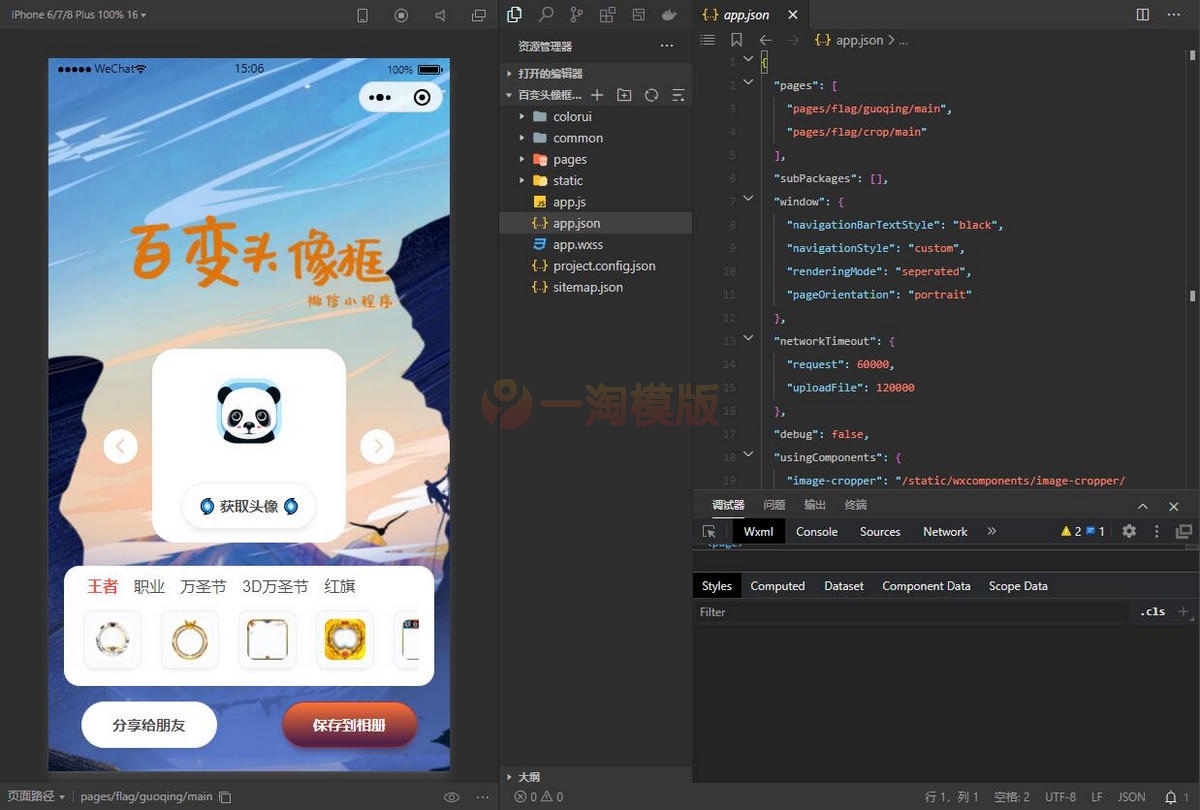Open the iPhone 6/7/8 Plus device dropdown
Screen dimensions: 1200x810
pyautogui.click(x=78, y=15)
